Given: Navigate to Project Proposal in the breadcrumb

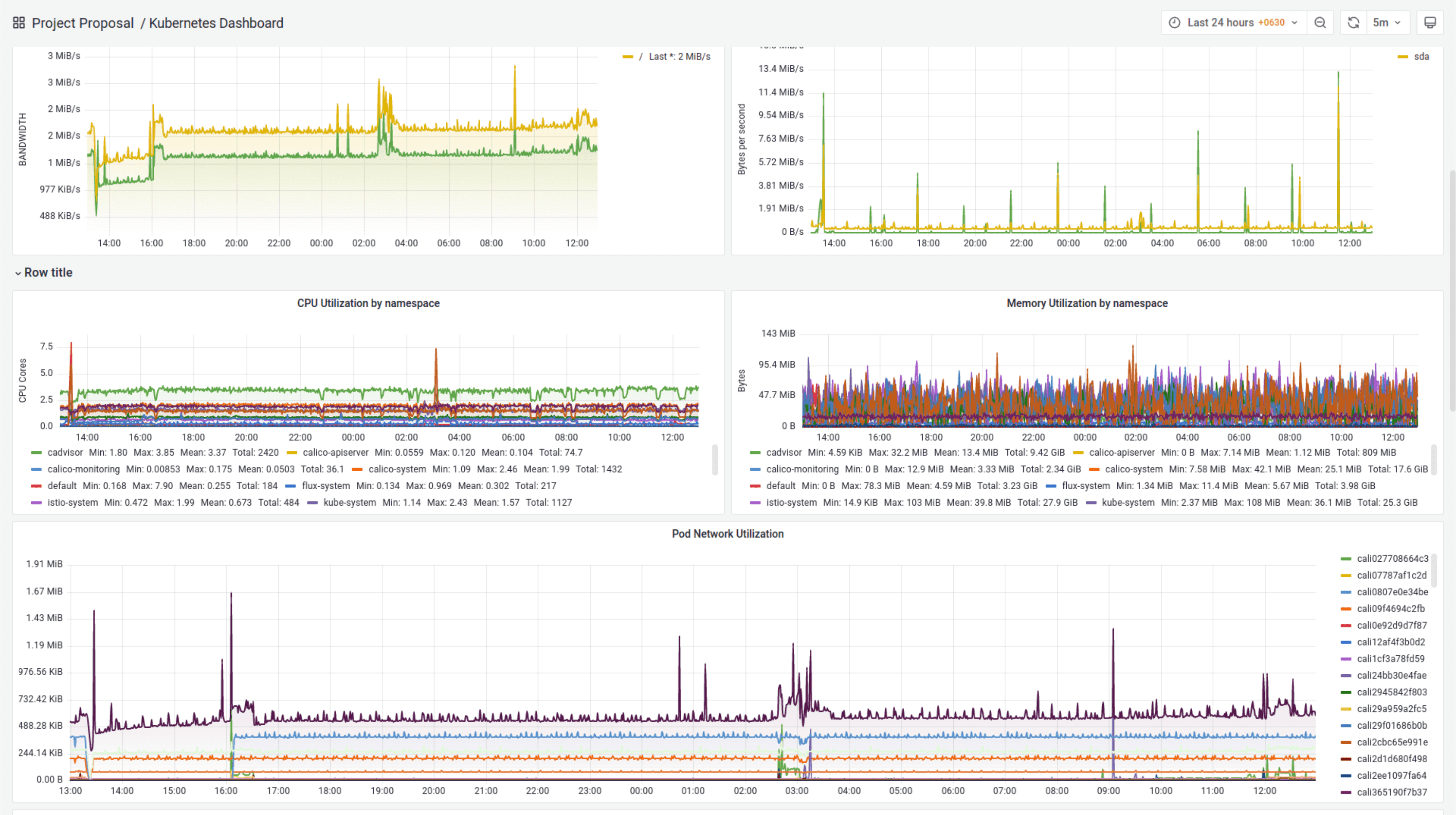Looking at the screenshot, I should [x=82, y=23].
